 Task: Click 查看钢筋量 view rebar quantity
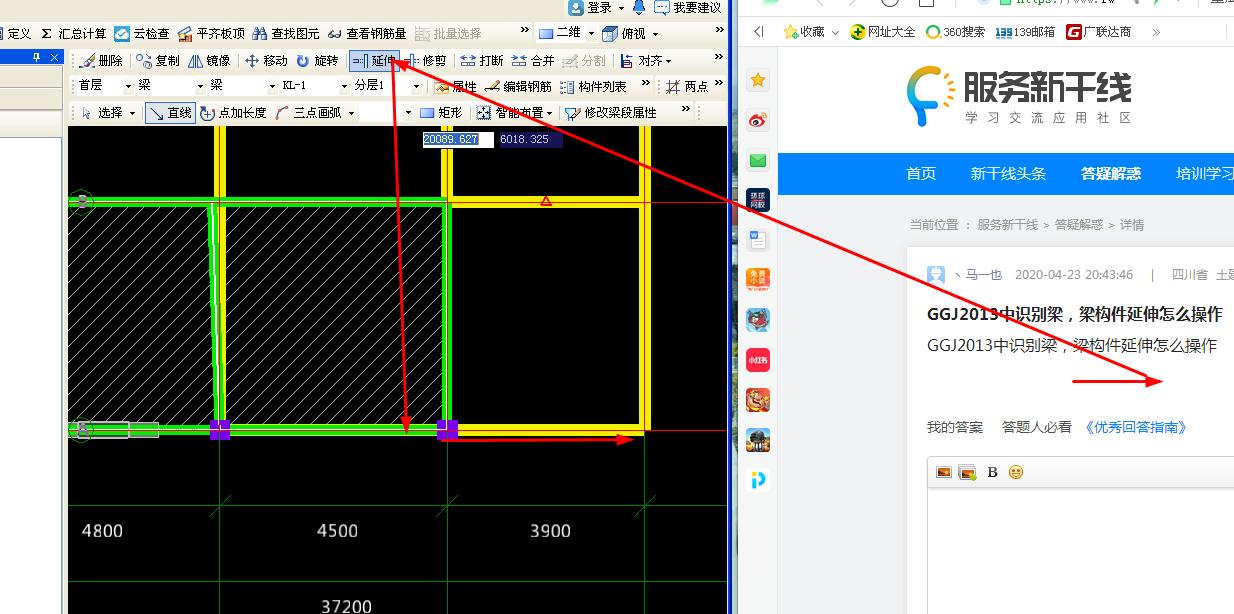(x=367, y=34)
